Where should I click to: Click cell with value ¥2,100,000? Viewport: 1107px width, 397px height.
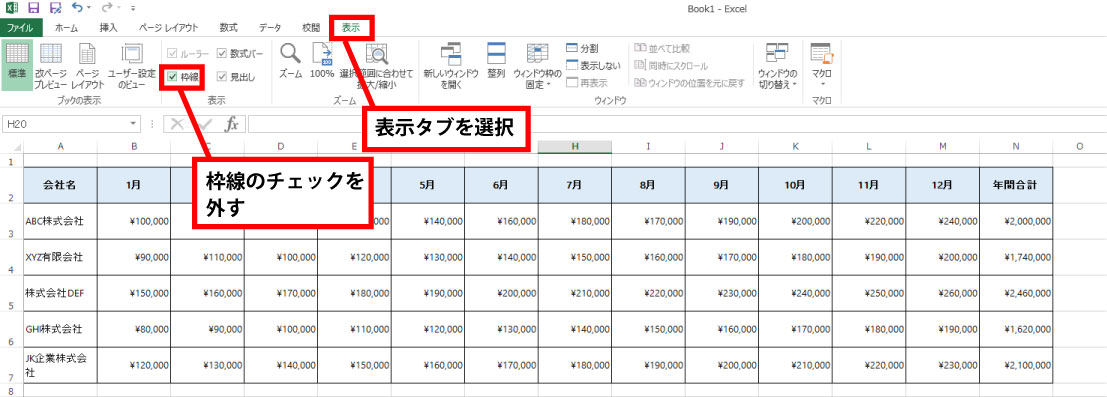point(1016,365)
